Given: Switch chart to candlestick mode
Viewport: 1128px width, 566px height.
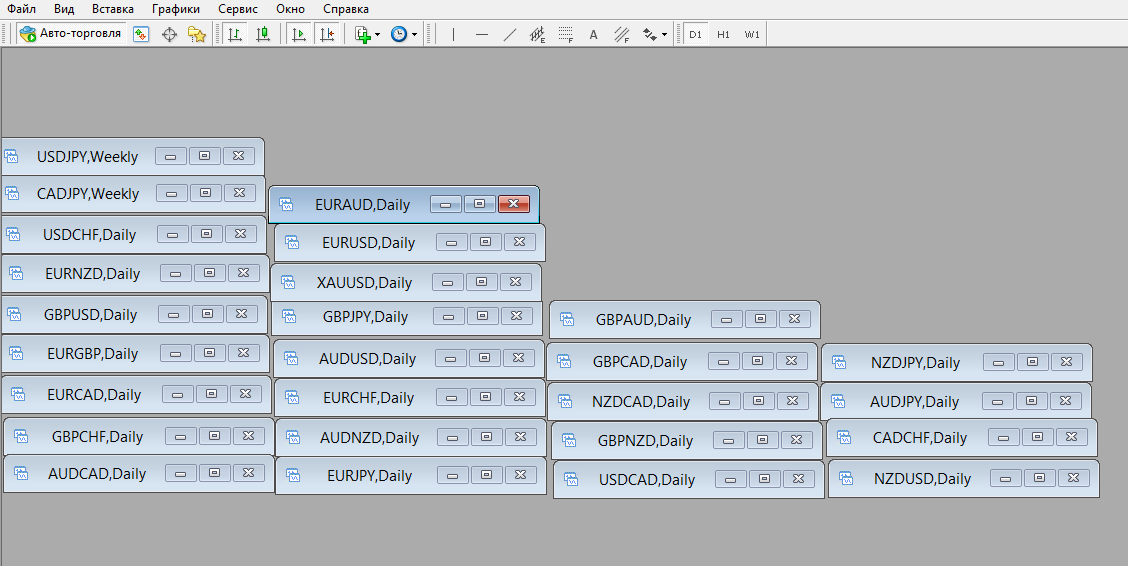Looking at the screenshot, I should pyautogui.click(x=263, y=34).
